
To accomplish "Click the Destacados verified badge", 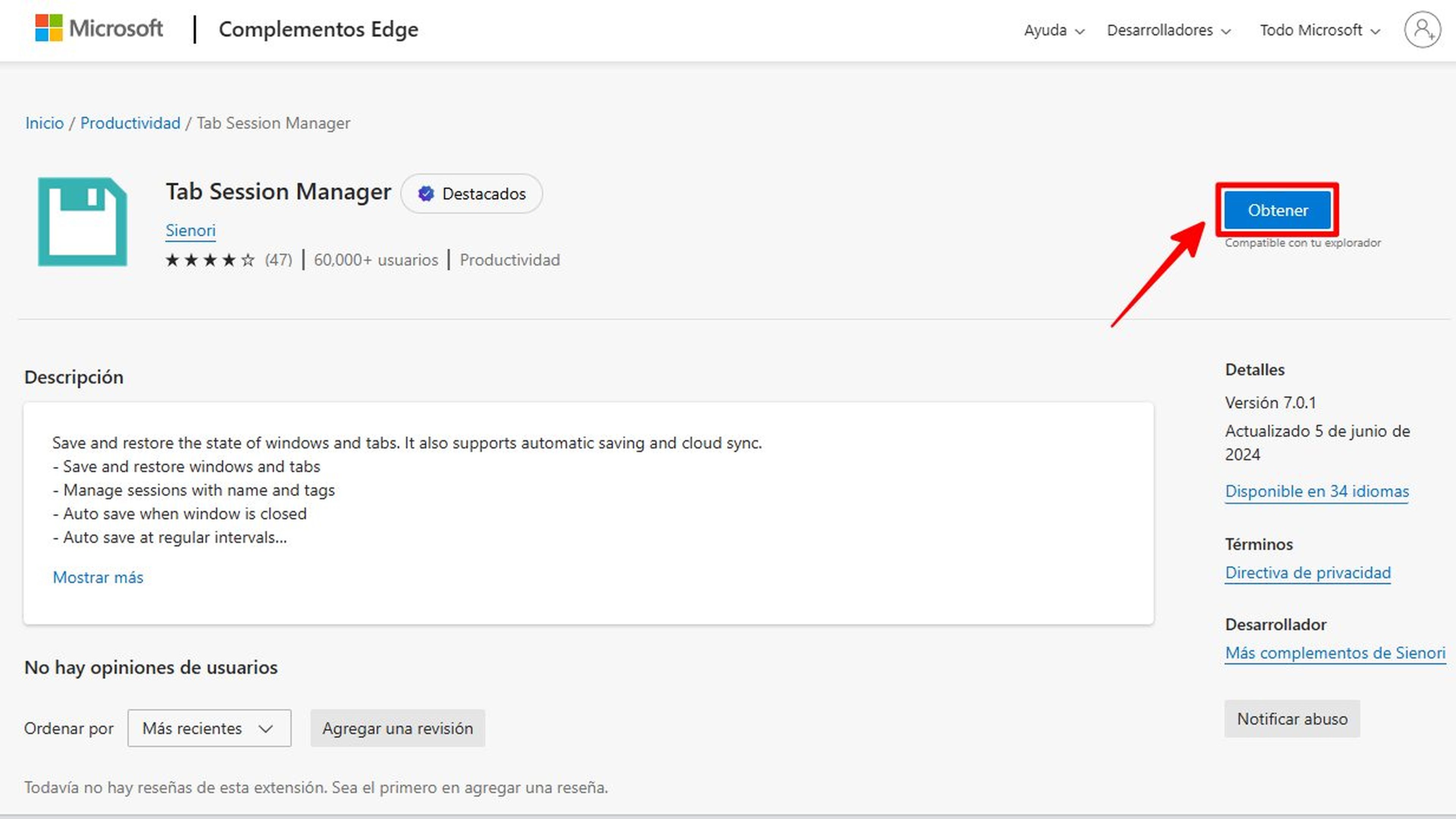I will [471, 194].
